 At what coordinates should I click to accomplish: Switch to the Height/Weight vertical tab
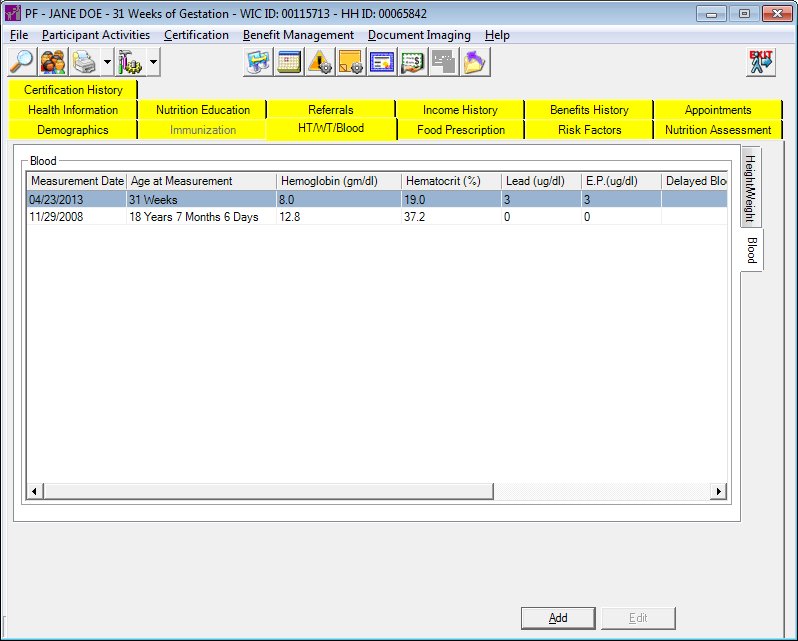[x=751, y=189]
